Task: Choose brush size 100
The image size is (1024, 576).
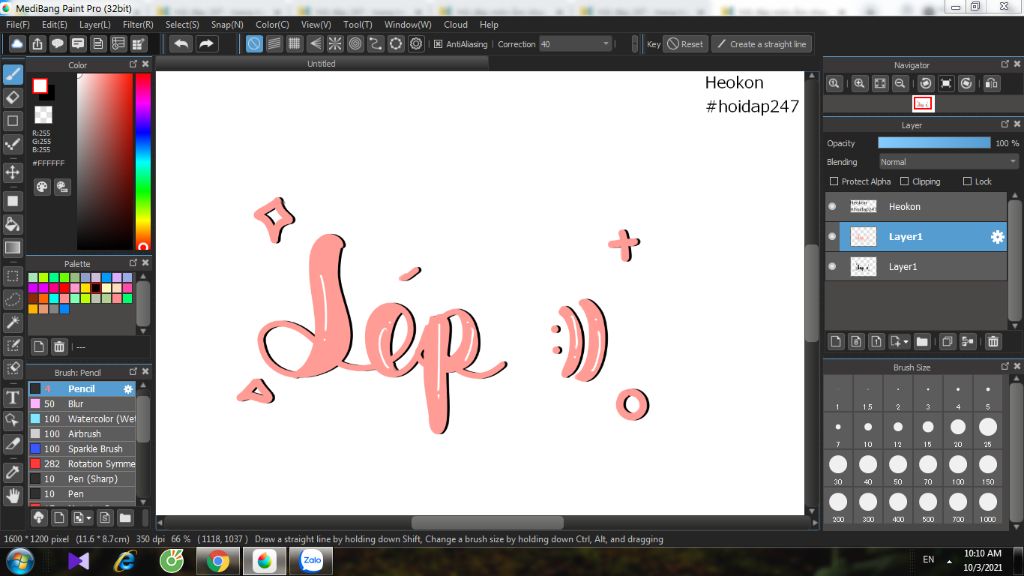Action: click(958, 468)
